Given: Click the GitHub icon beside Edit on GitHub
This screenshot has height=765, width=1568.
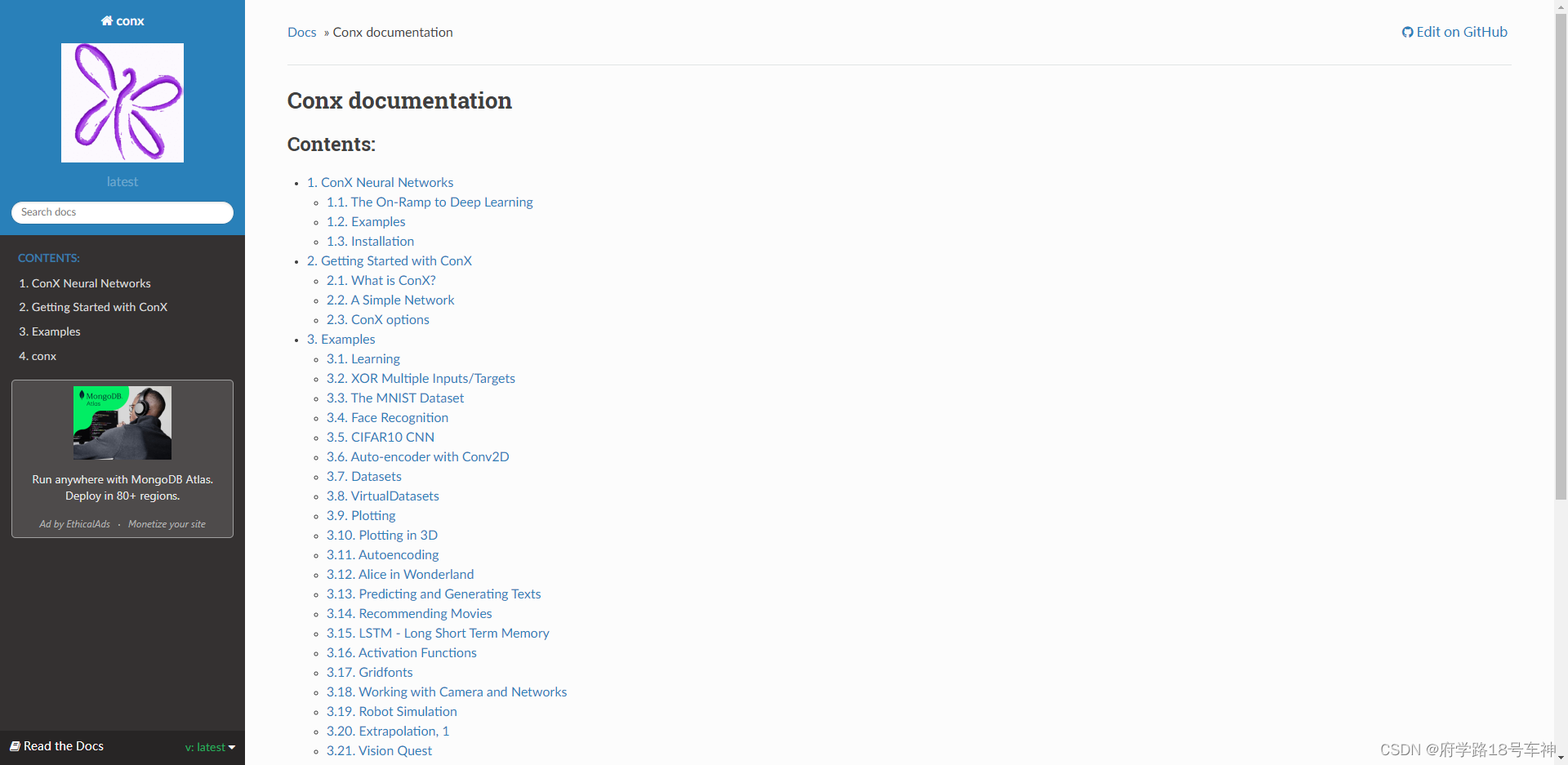Looking at the screenshot, I should tap(1407, 33).
